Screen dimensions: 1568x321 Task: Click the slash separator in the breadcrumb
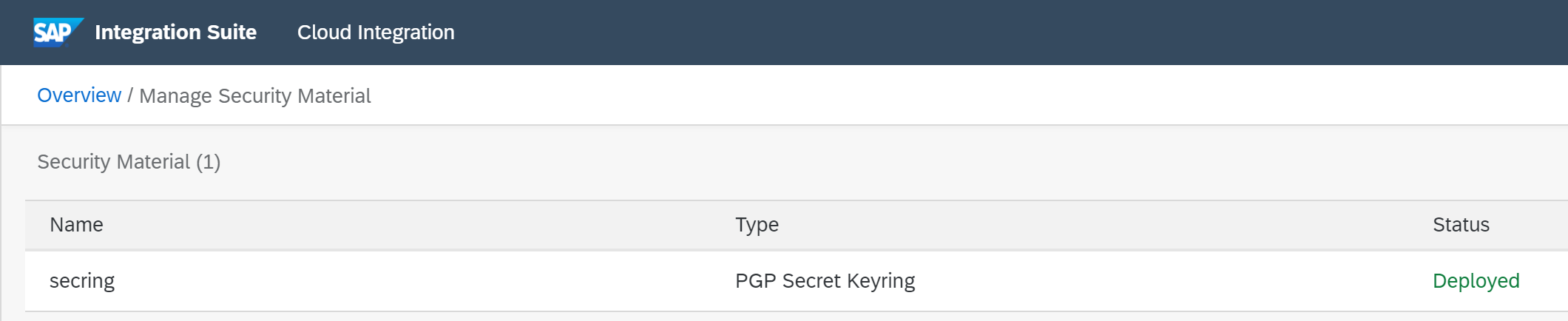pyautogui.click(x=130, y=96)
